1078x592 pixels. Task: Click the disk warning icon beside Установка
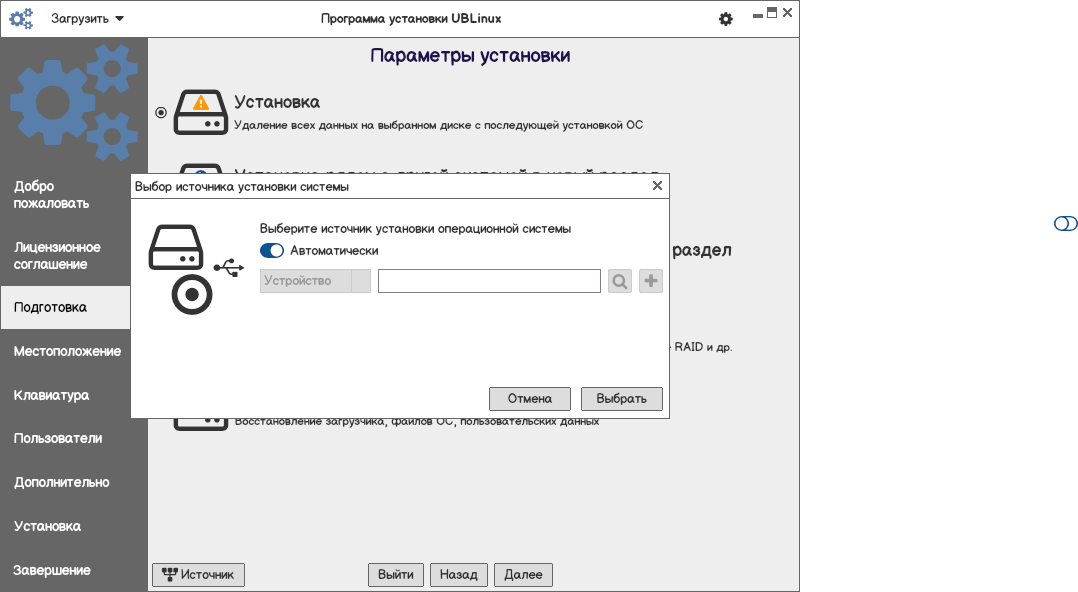(x=200, y=112)
